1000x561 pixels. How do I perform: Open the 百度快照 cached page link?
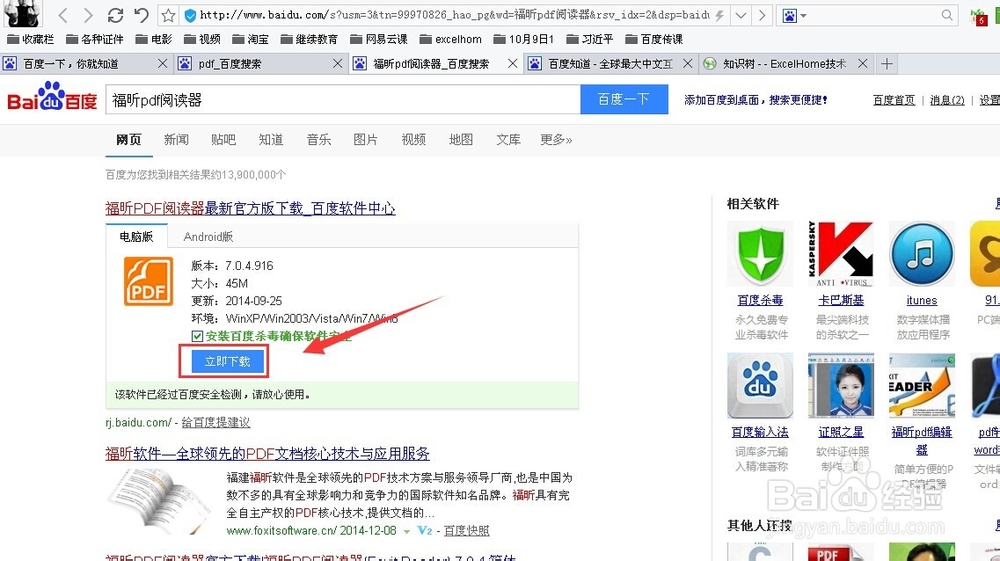466,530
